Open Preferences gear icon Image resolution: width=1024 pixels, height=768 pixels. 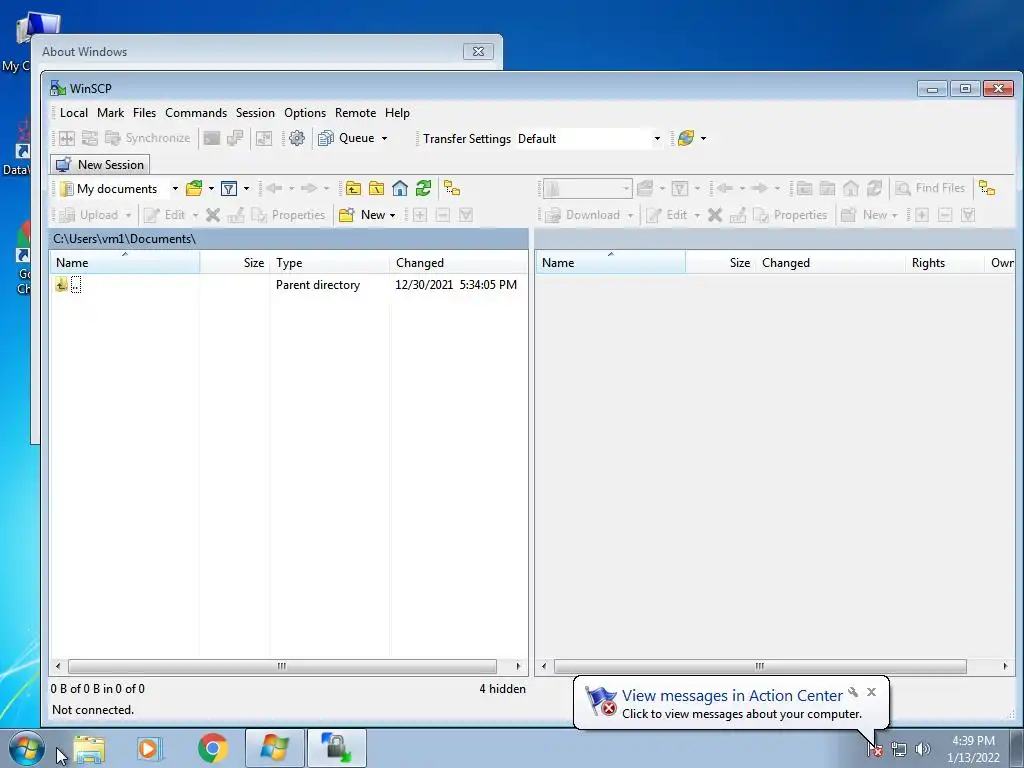(x=297, y=138)
